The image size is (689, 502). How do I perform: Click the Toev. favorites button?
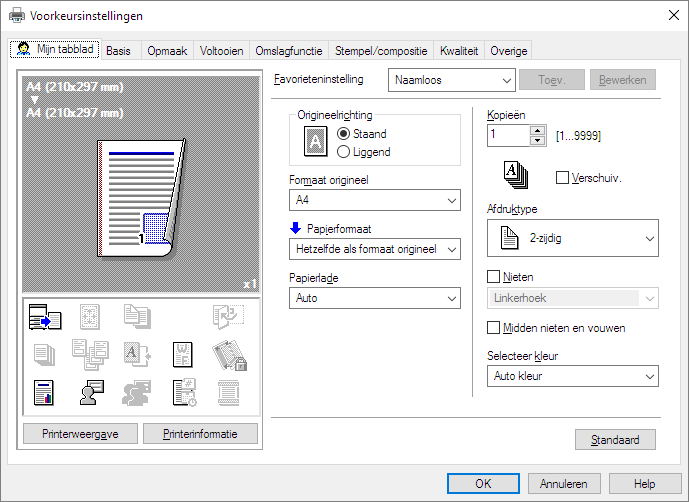[x=552, y=80]
